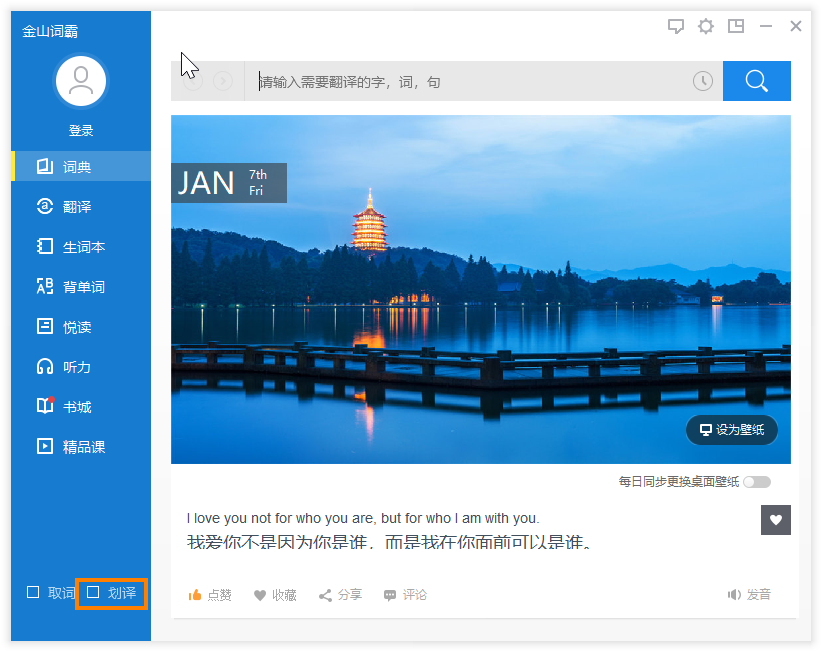Minimize the 金山词霸 window
This screenshot has width=822, height=652.
click(766, 26)
